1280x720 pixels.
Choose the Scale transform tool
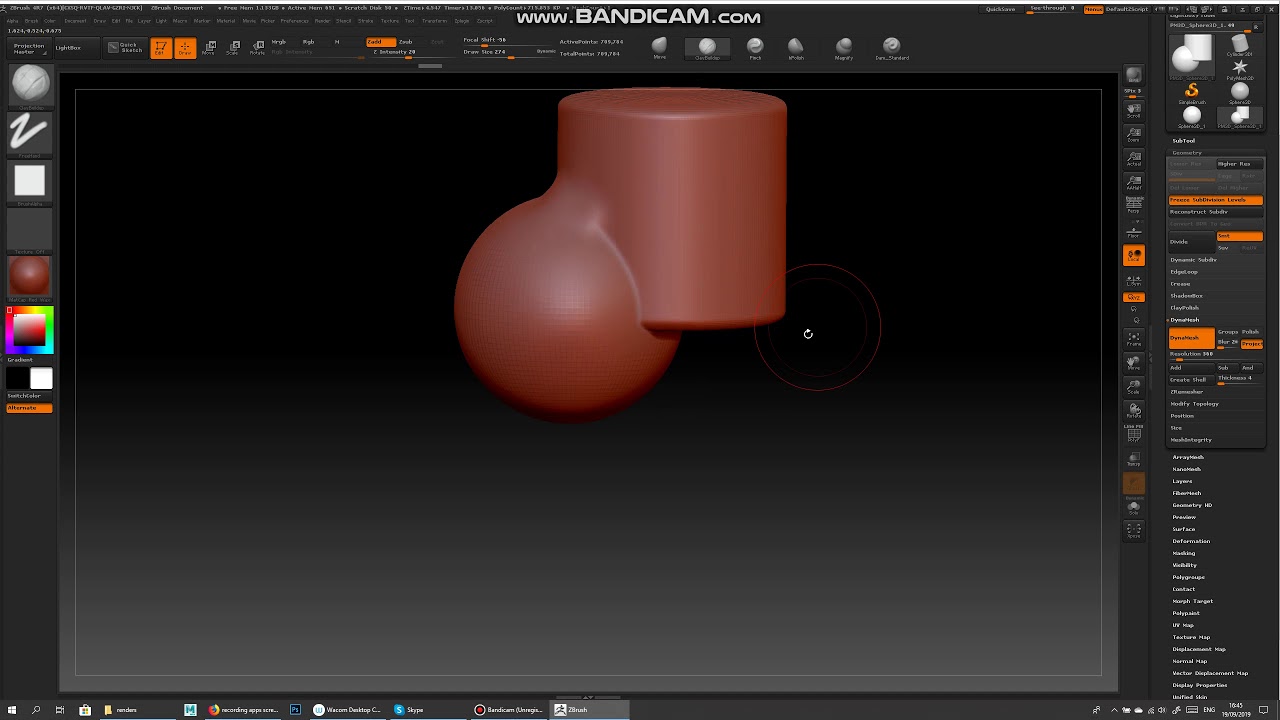[x=234, y=48]
